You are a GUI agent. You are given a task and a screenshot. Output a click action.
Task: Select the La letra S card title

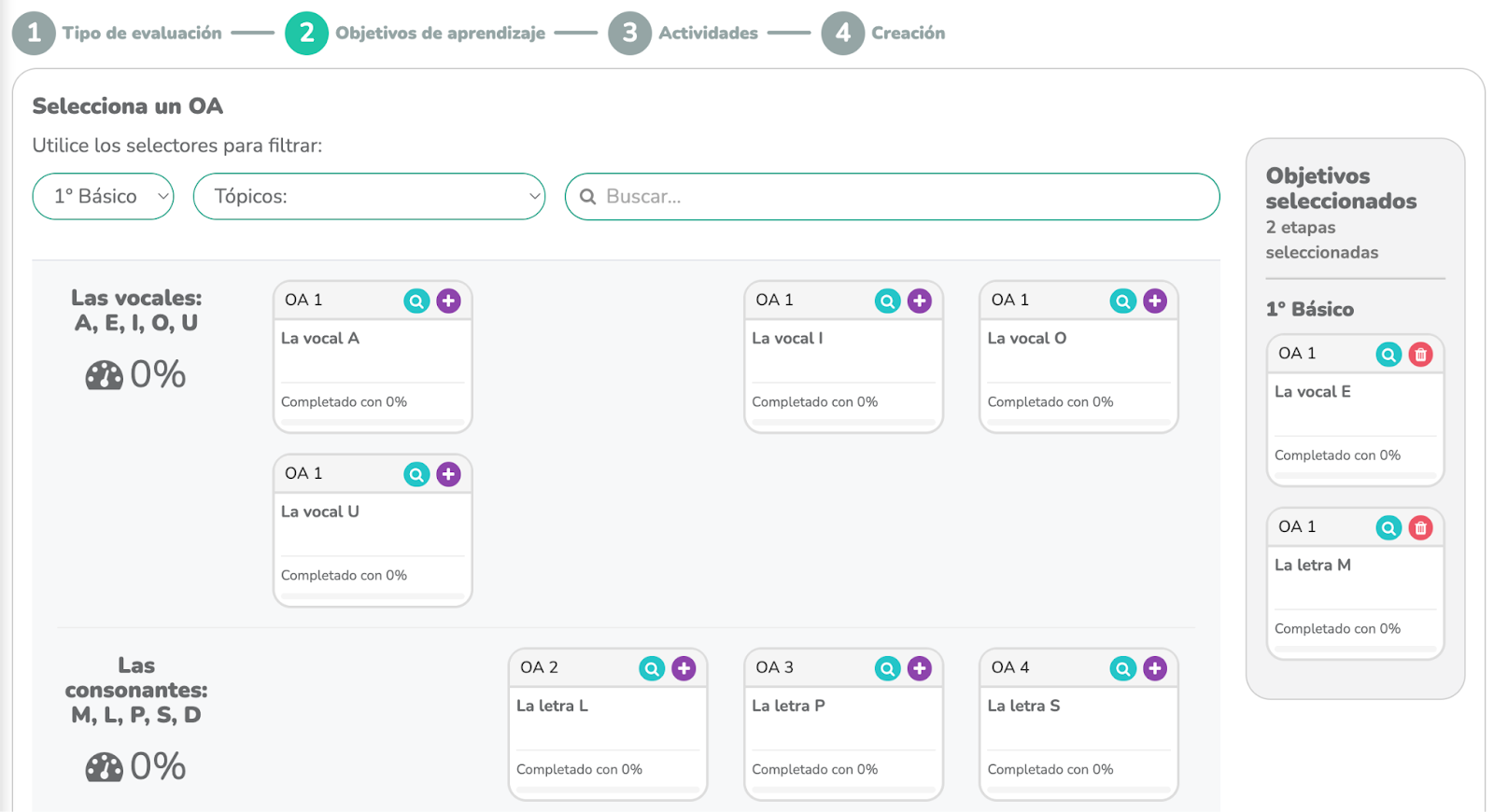point(1023,707)
